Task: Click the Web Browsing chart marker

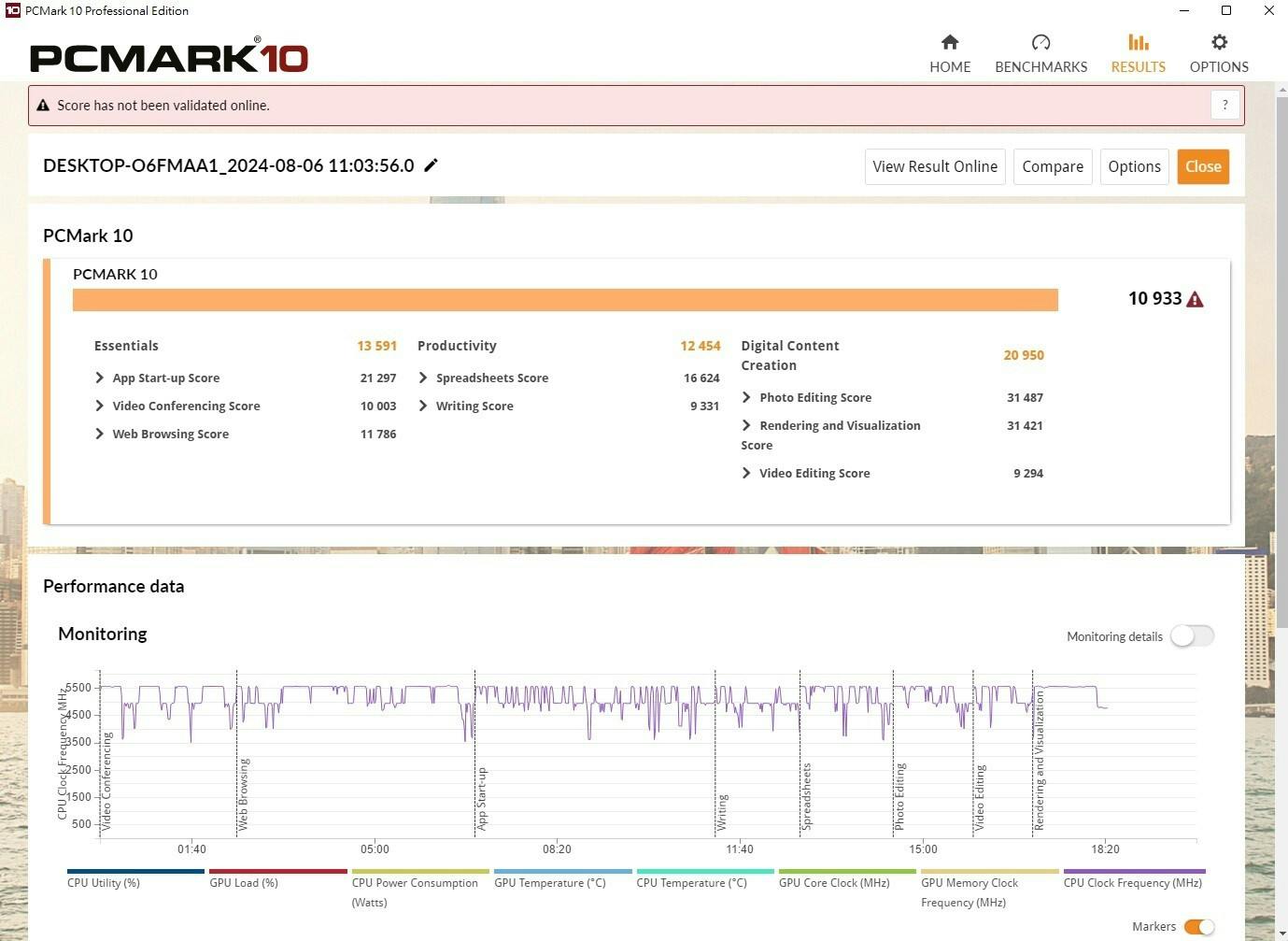Action: pyautogui.click(x=243, y=794)
